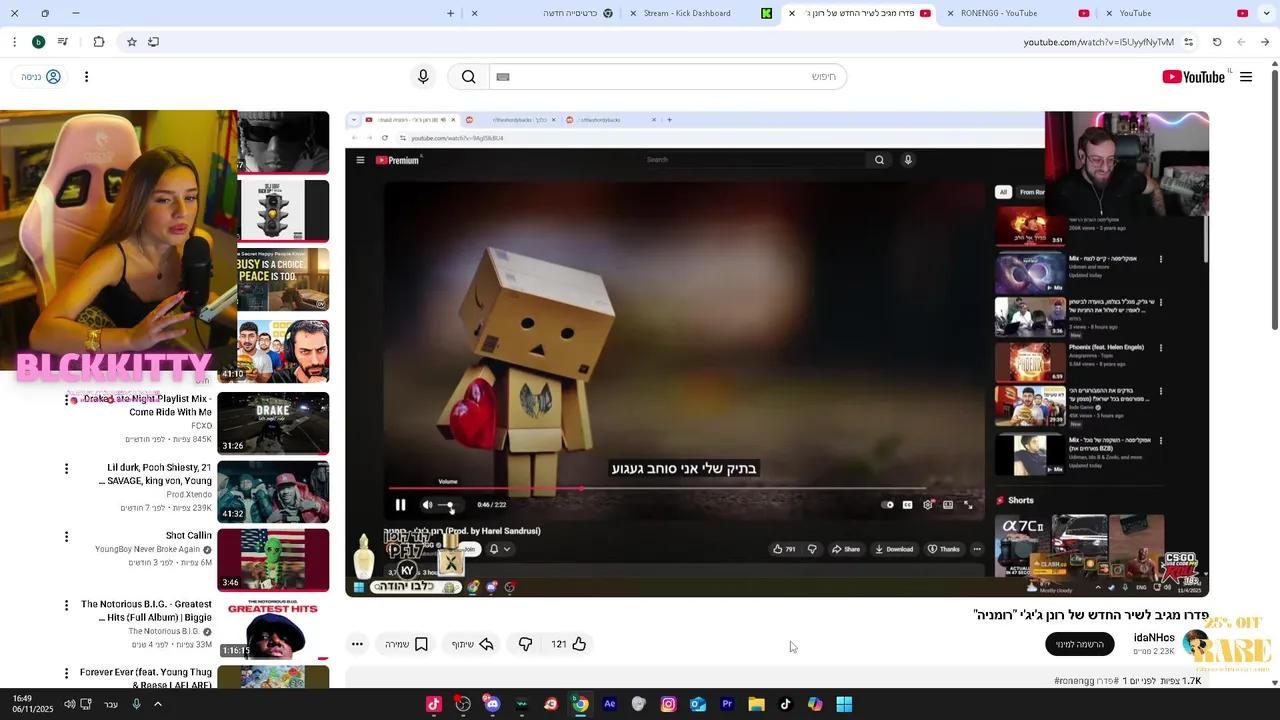
Task: Click the magnifier search button
Action: 468,77
